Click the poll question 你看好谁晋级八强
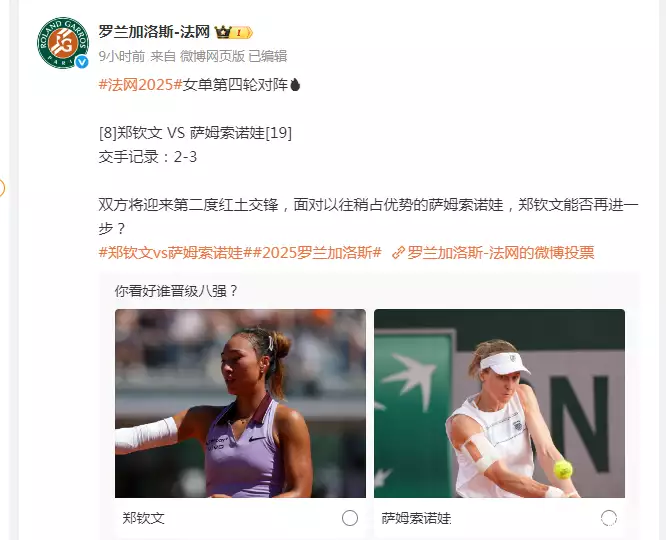The width and height of the screenshot is (666, 540). 176,291
